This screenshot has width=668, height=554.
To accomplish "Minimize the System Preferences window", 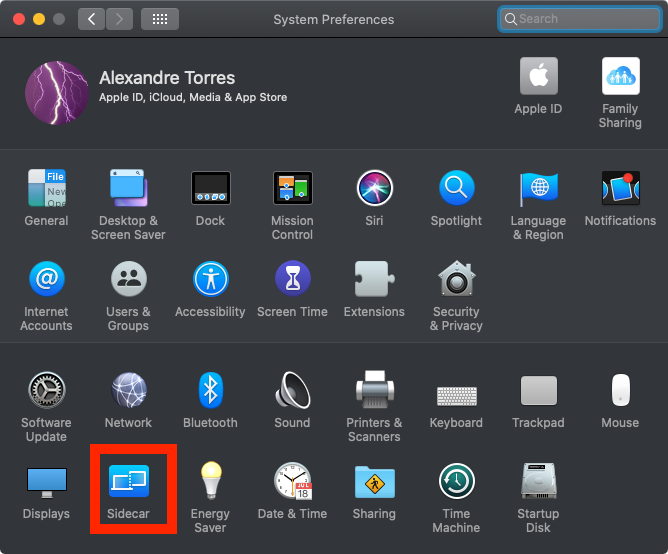I will (x=39, y=19).
